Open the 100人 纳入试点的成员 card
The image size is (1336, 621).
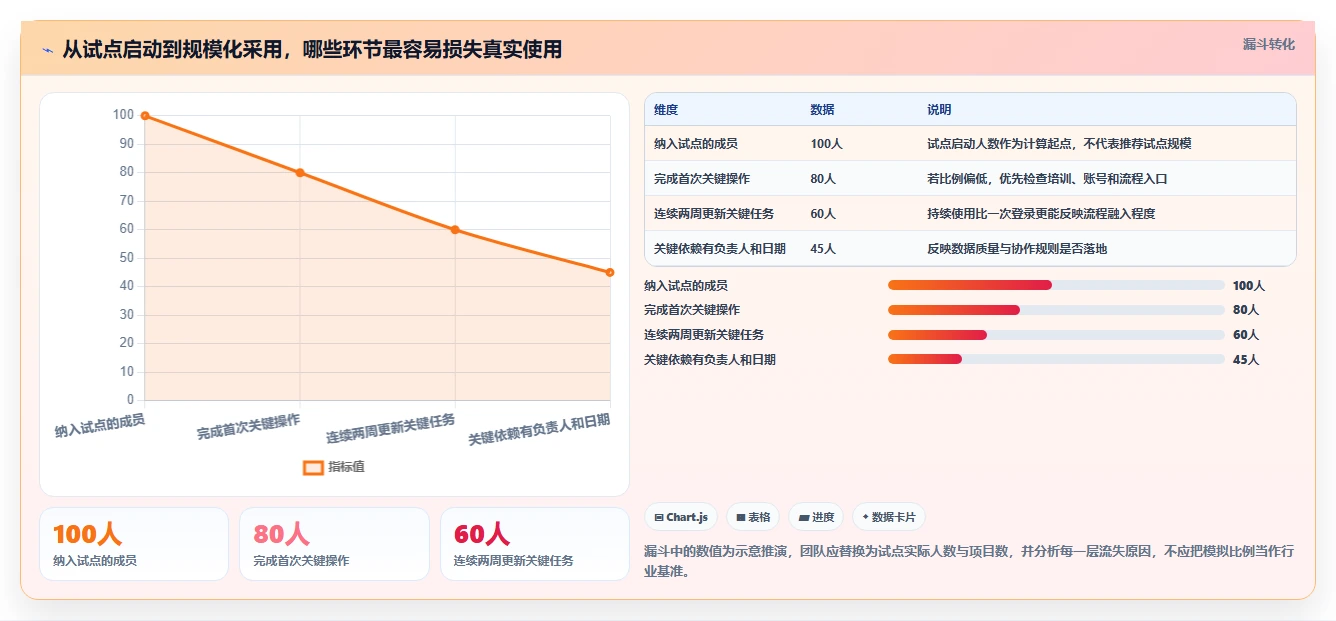point(134,544)
